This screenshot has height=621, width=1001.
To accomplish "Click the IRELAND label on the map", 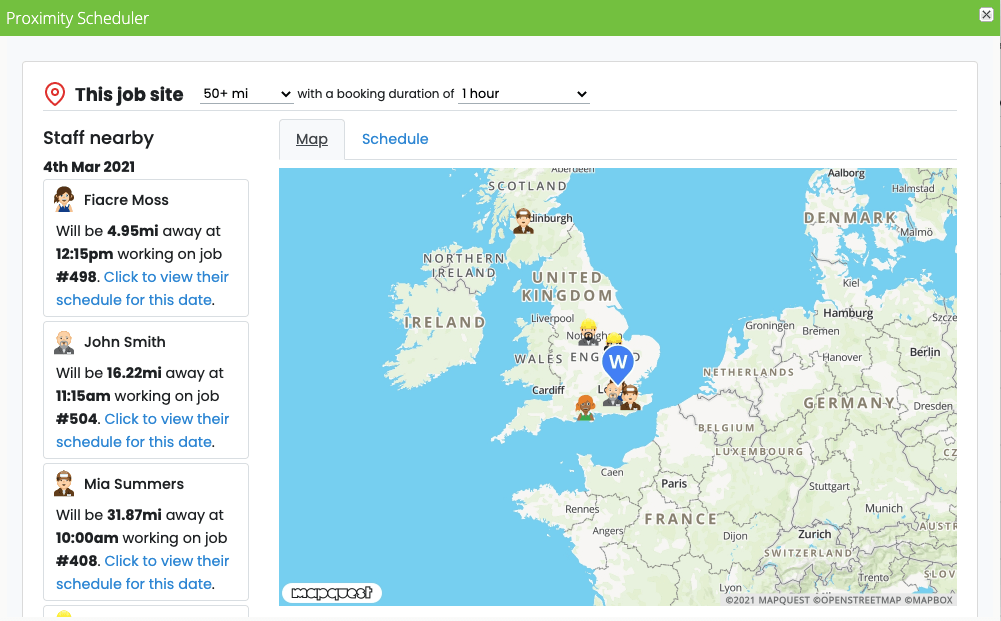I will coord(445,322).
